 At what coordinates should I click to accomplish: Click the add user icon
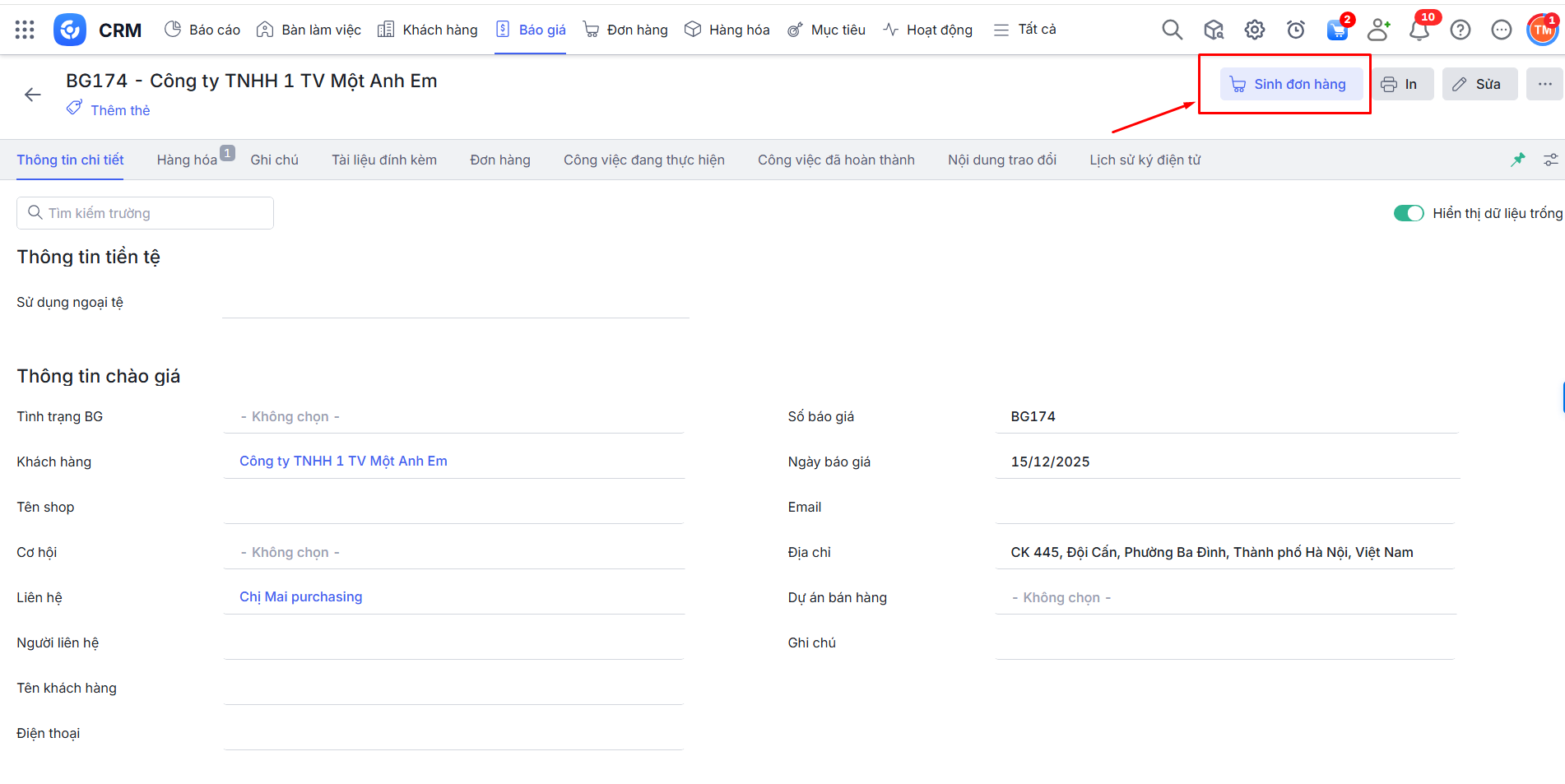(x=1377, y=30)
